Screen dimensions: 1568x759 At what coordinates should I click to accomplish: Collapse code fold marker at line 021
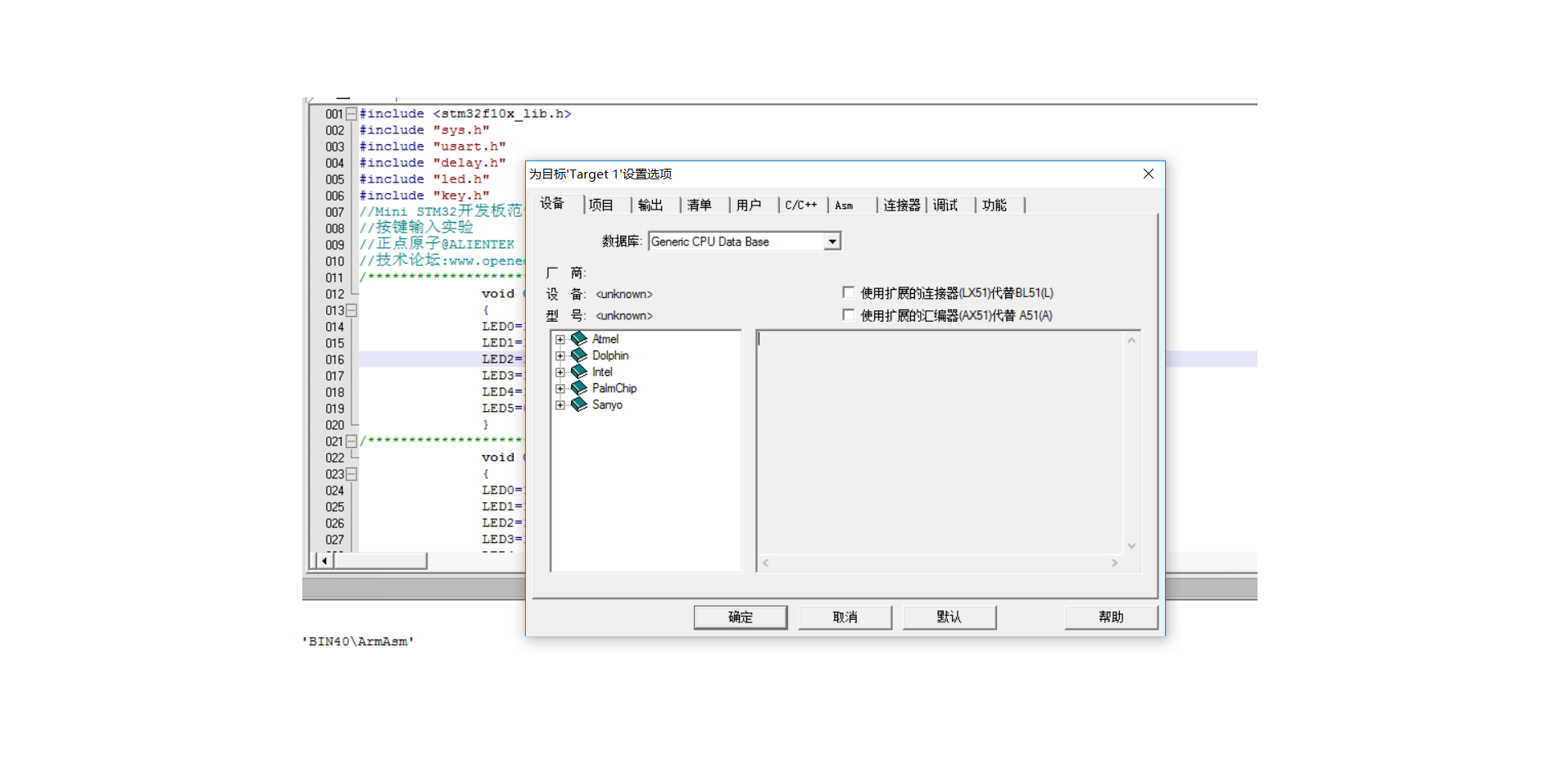coord(351,441)
